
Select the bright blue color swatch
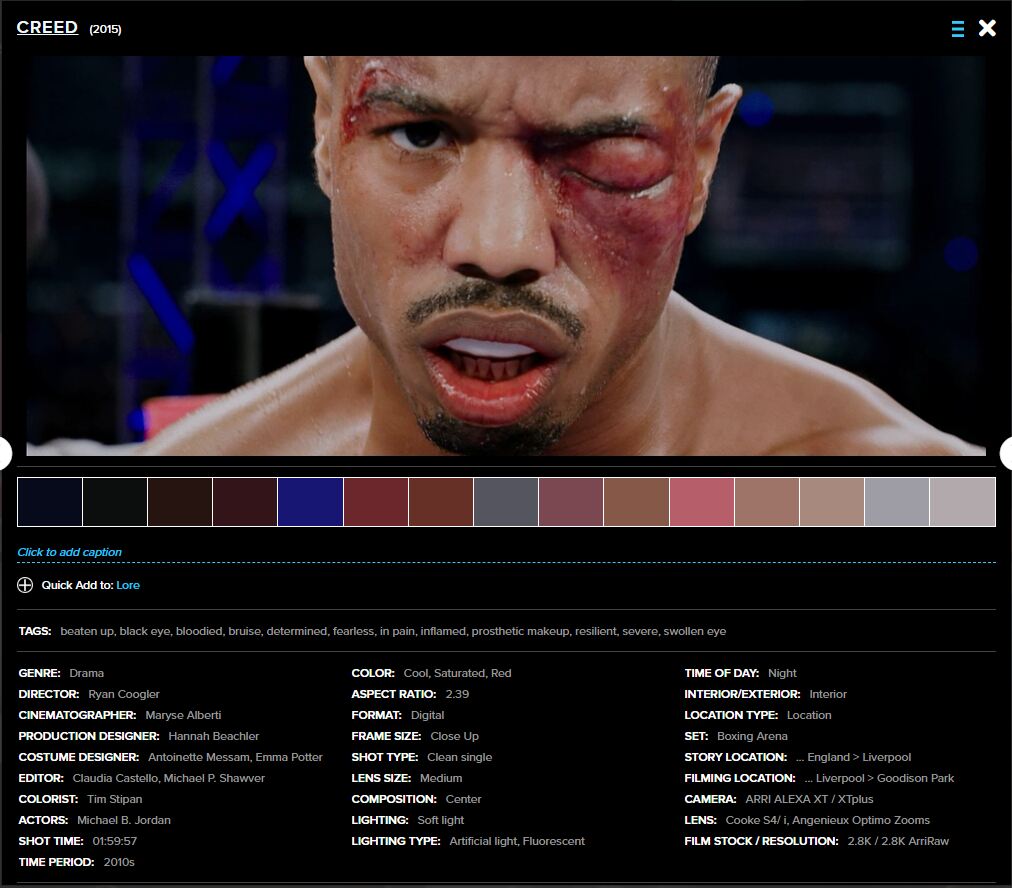(x=310, y=502)
